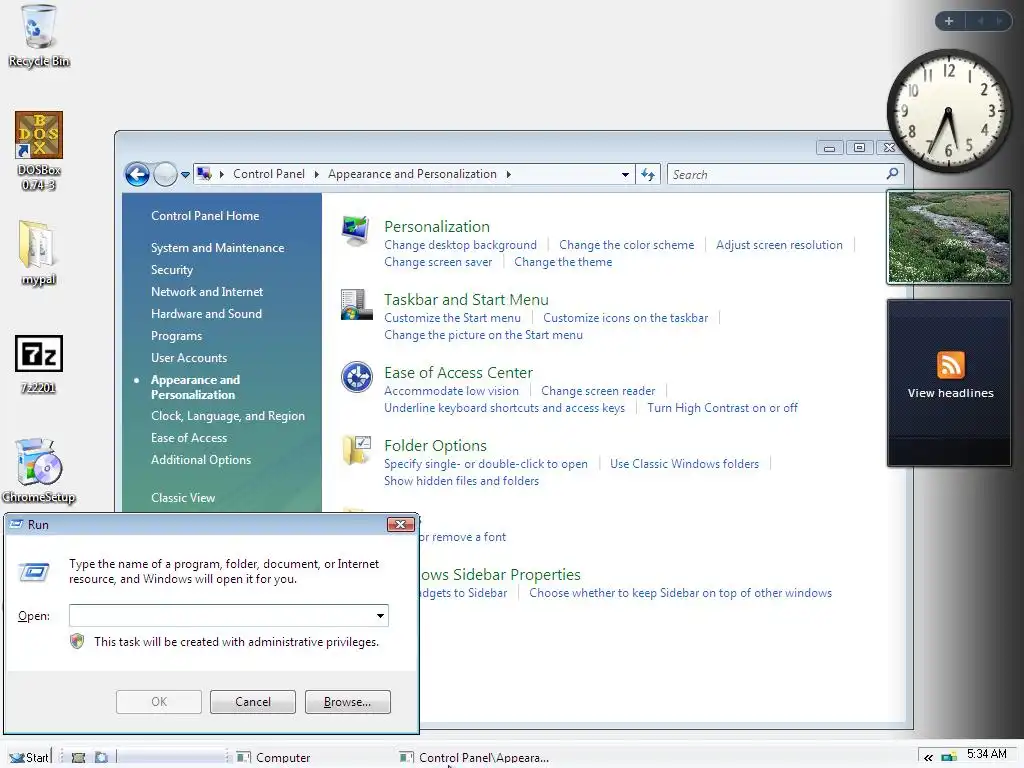Click Change the theme link
Viewport: 1024px width, 768px height.
563,262
